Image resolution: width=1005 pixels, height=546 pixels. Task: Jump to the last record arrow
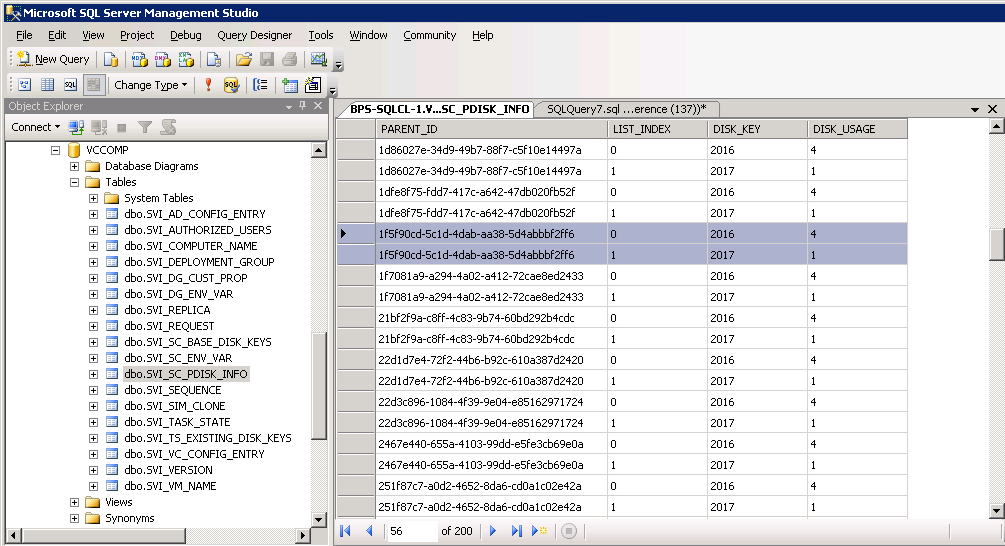click(517, 531)
